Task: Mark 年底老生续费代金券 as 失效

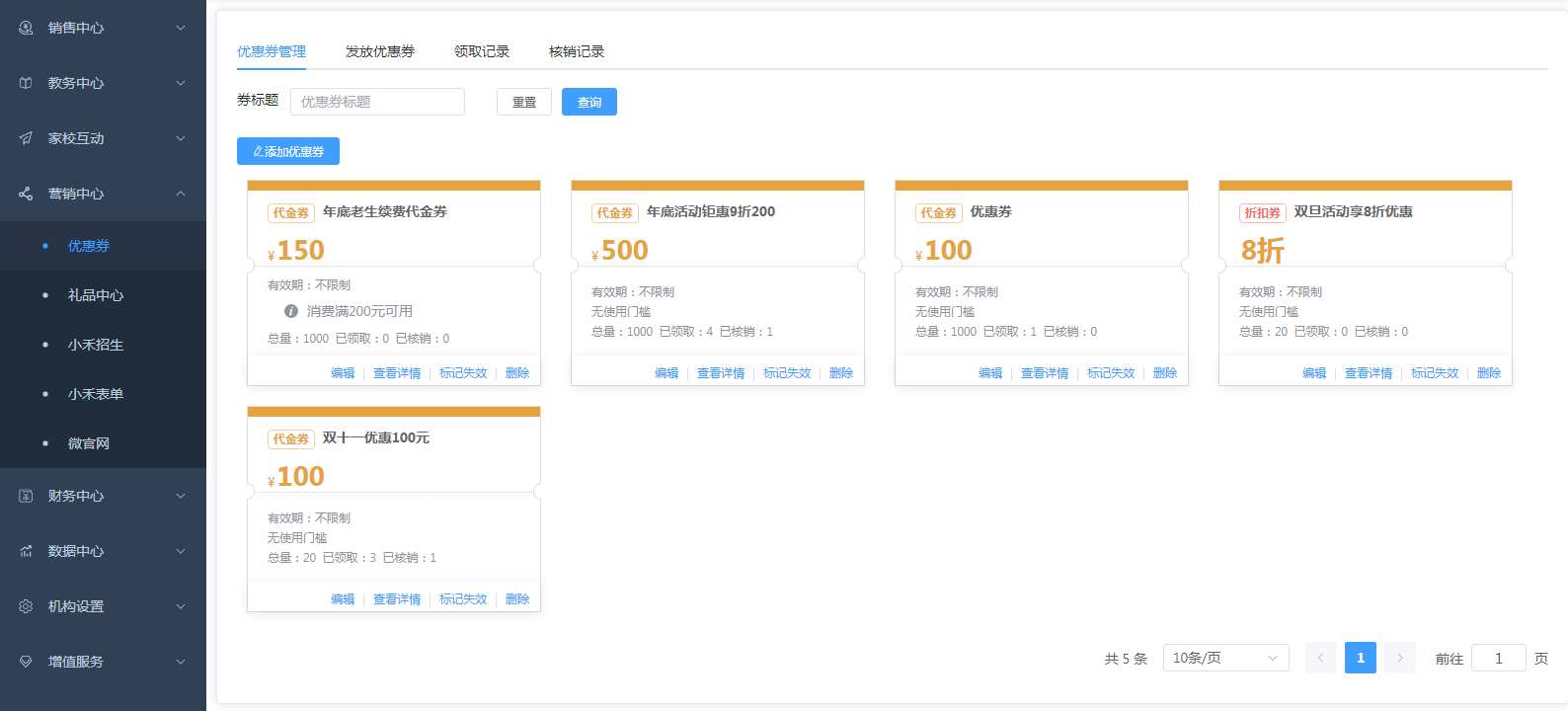Action: pos(463,373)
